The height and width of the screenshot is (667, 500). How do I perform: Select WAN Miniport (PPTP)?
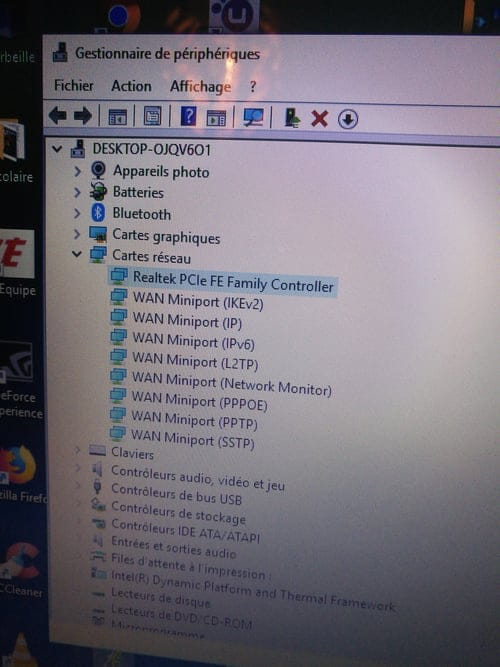pos(194,420)
